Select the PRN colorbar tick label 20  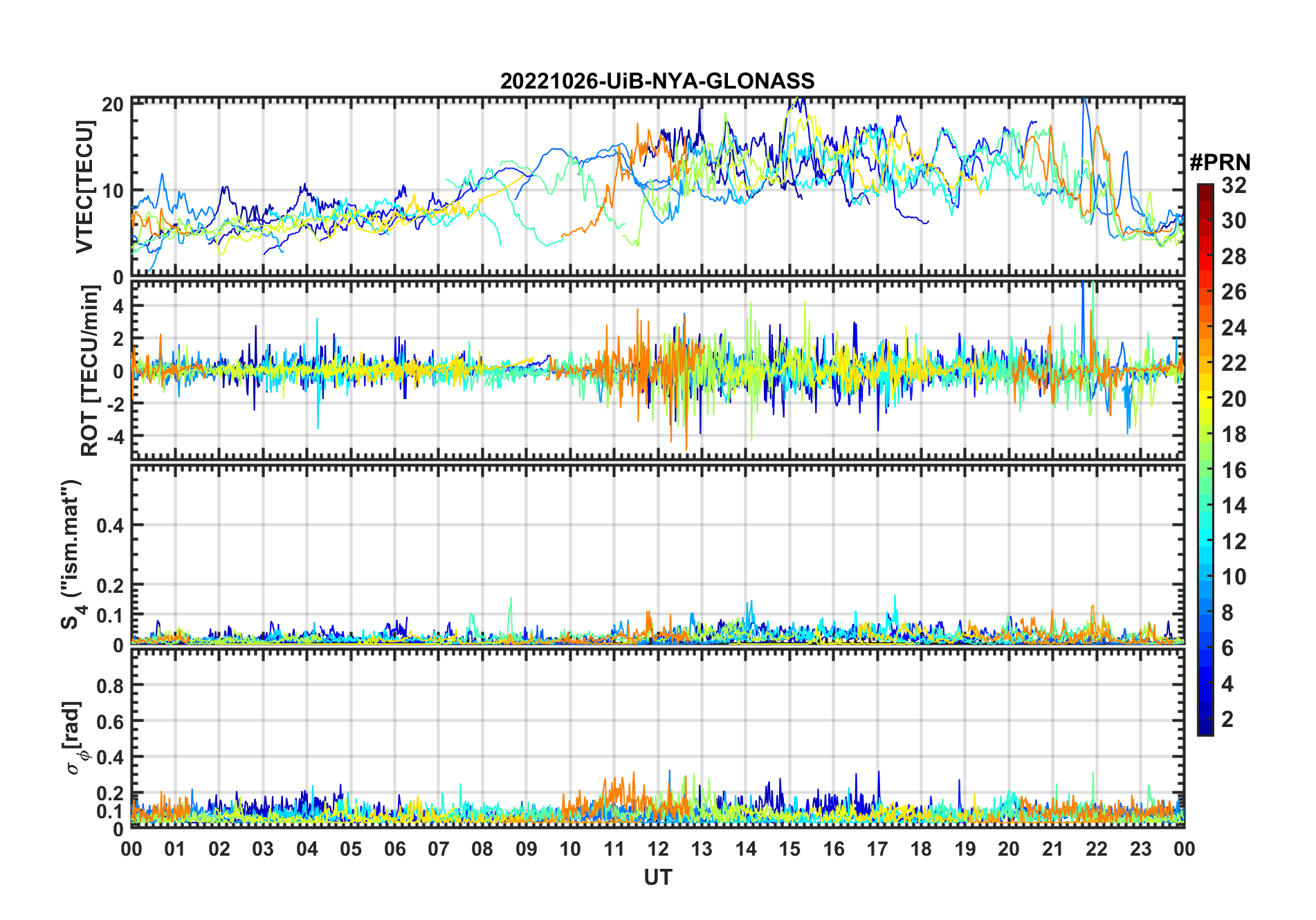click(x=1234, y=399)
